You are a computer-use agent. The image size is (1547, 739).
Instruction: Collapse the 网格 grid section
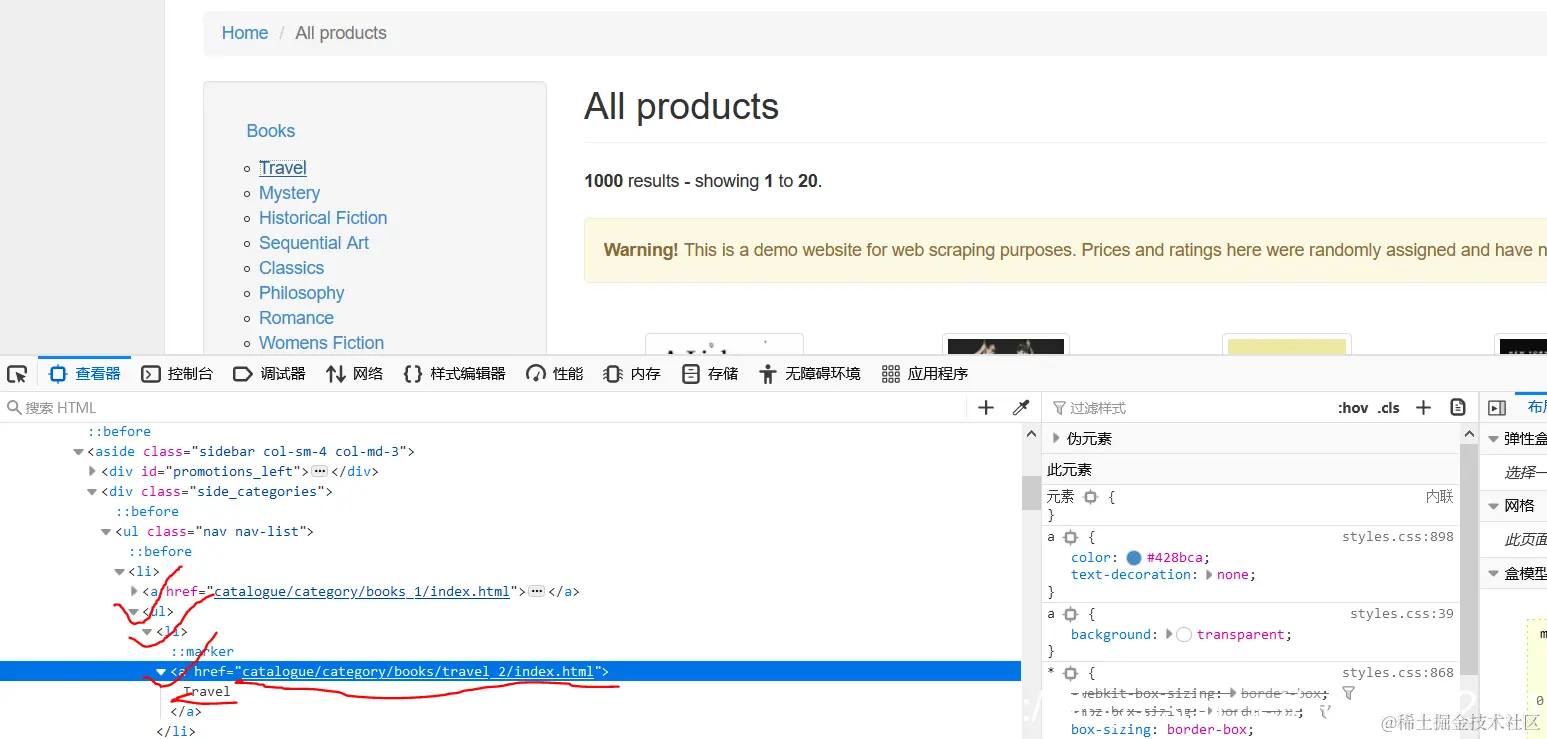pyautogui.click(x=1493, y=506)
